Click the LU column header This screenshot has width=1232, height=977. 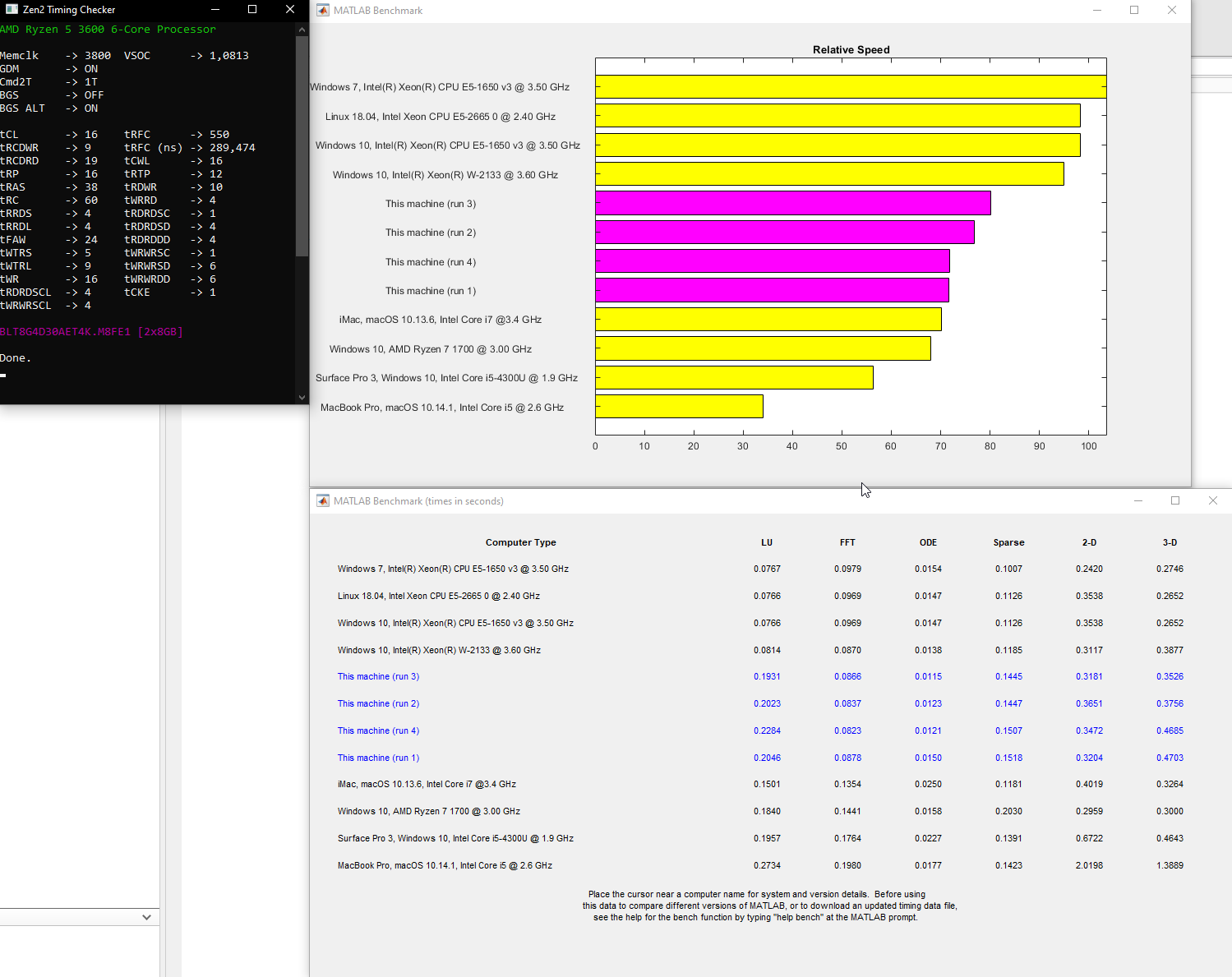pyautogui.click(x=766, y=542)
